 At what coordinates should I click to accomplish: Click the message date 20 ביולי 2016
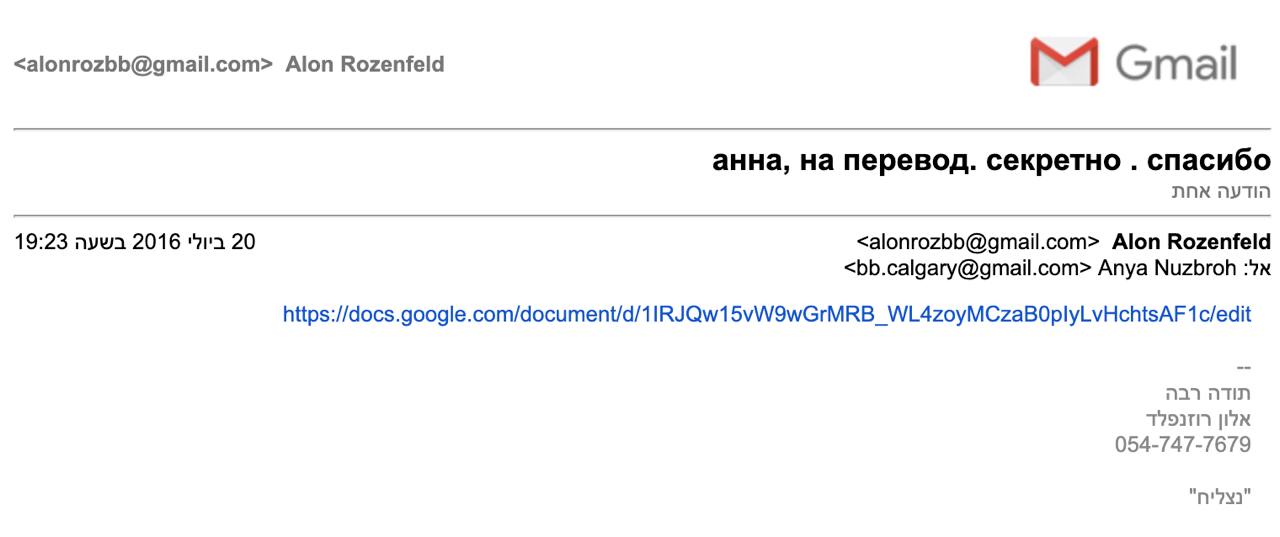point(186,242)
